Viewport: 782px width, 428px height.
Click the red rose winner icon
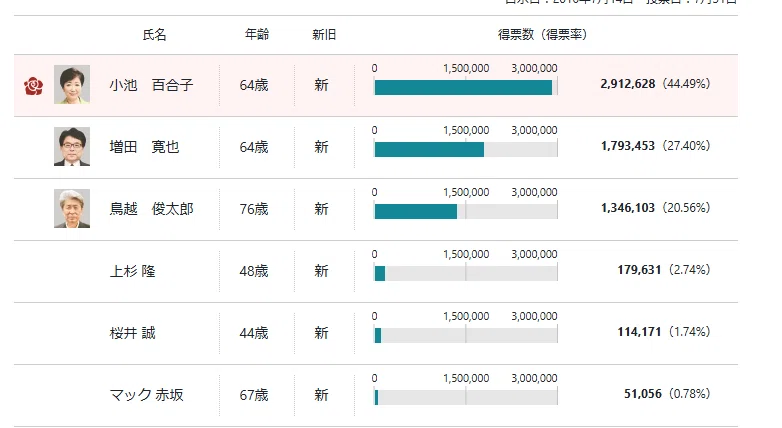point(33,86)
